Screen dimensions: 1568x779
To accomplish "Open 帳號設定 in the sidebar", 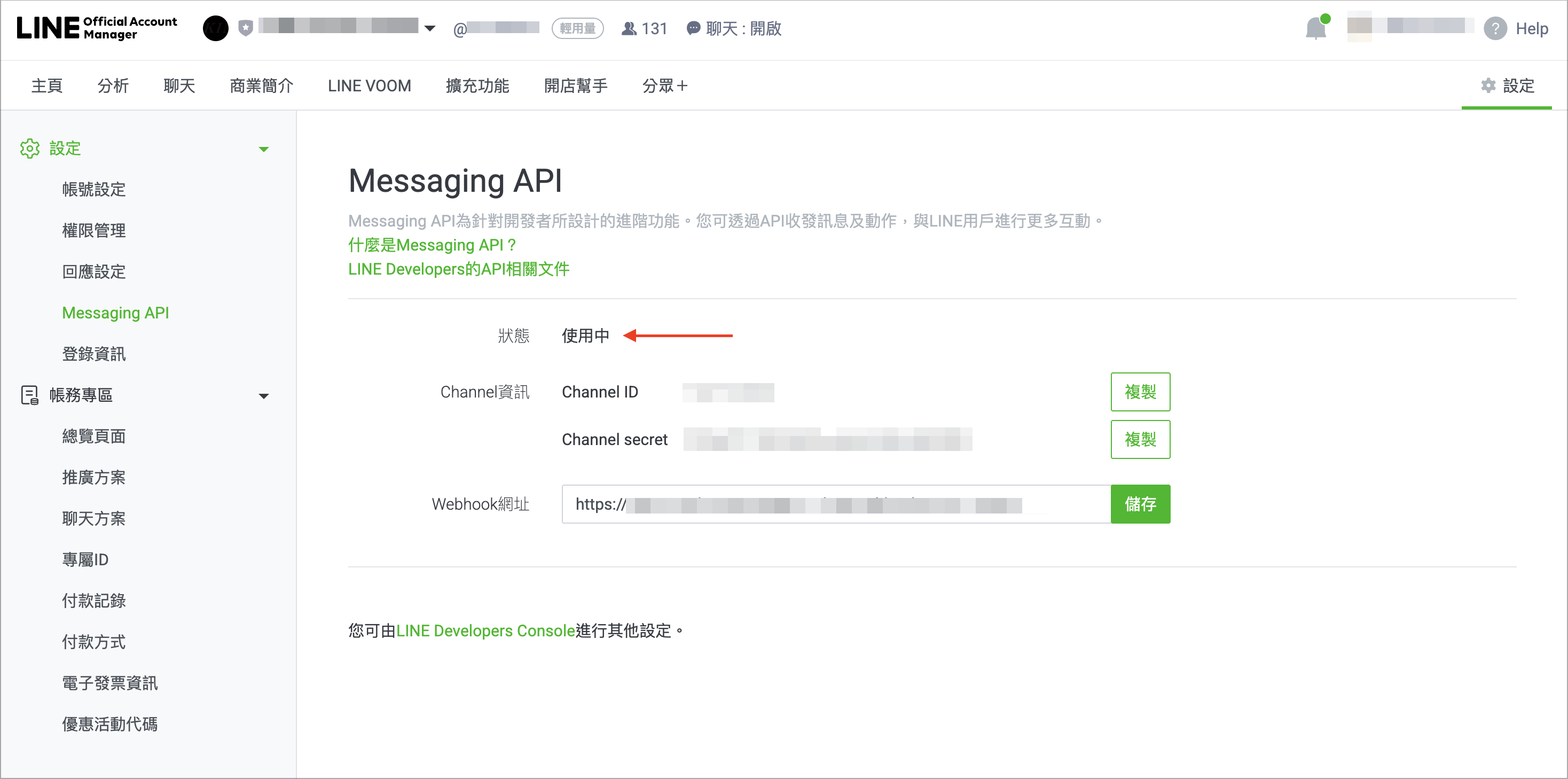I will coord(94,190).
